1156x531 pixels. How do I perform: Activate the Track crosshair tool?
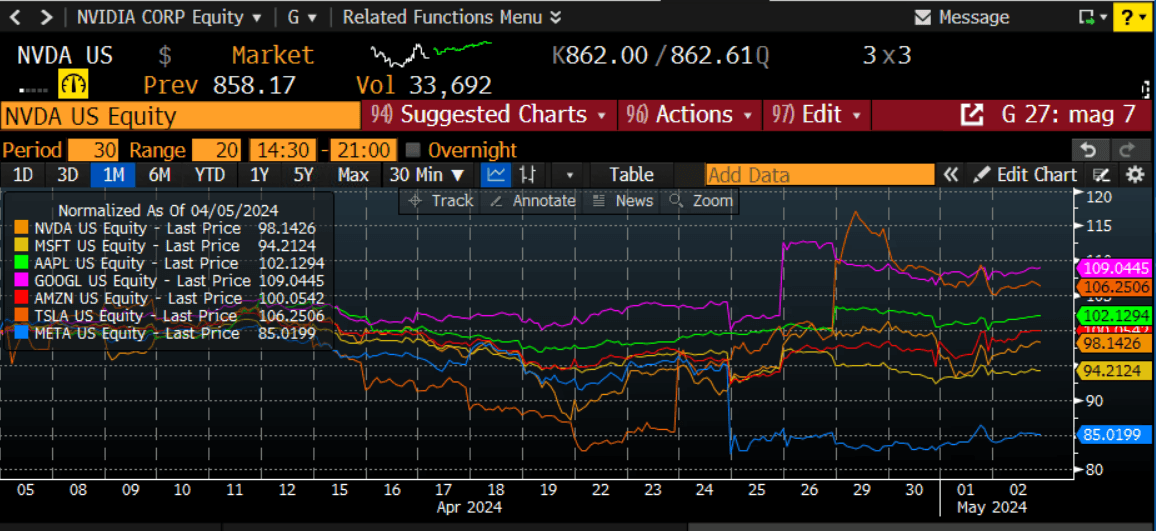click(438, 201)
